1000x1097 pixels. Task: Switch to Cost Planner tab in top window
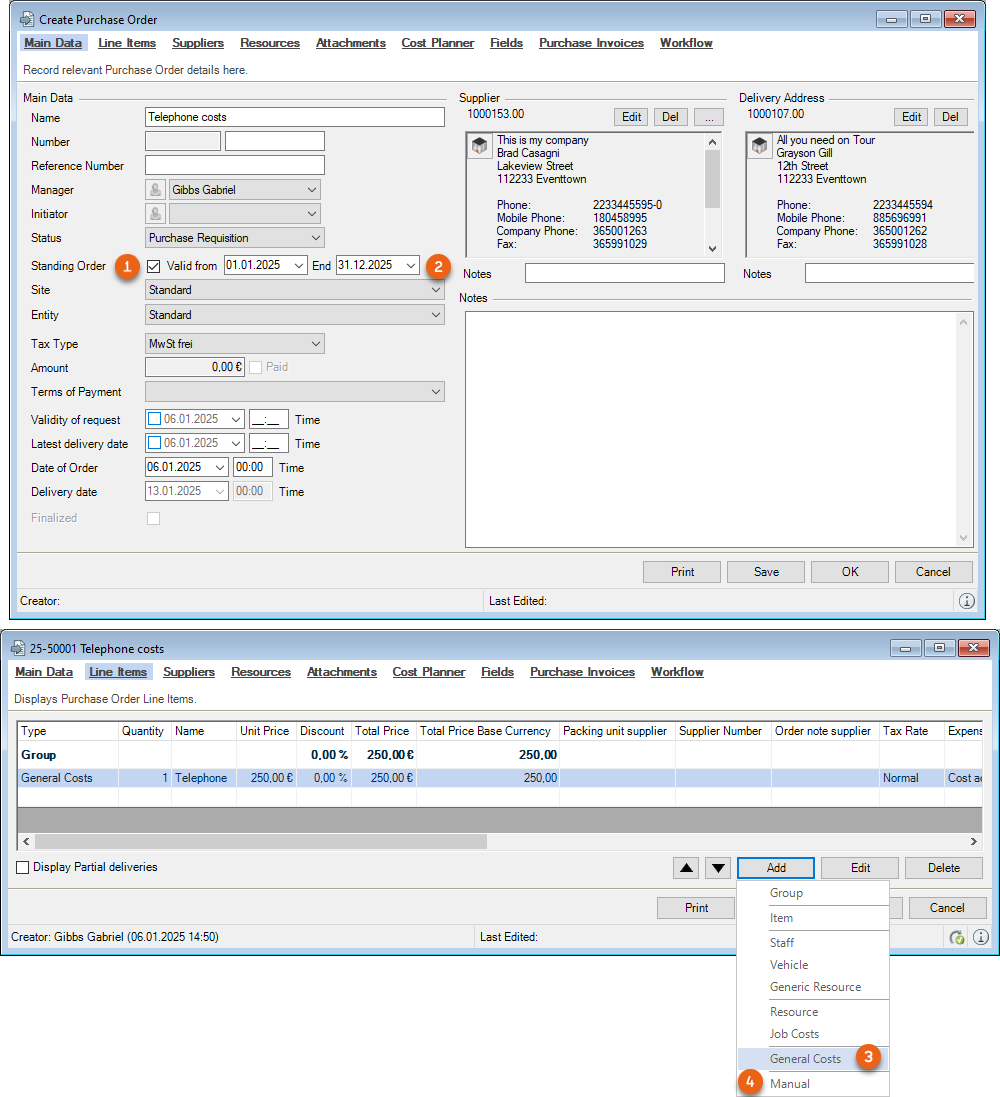click(x=437, y=43)
